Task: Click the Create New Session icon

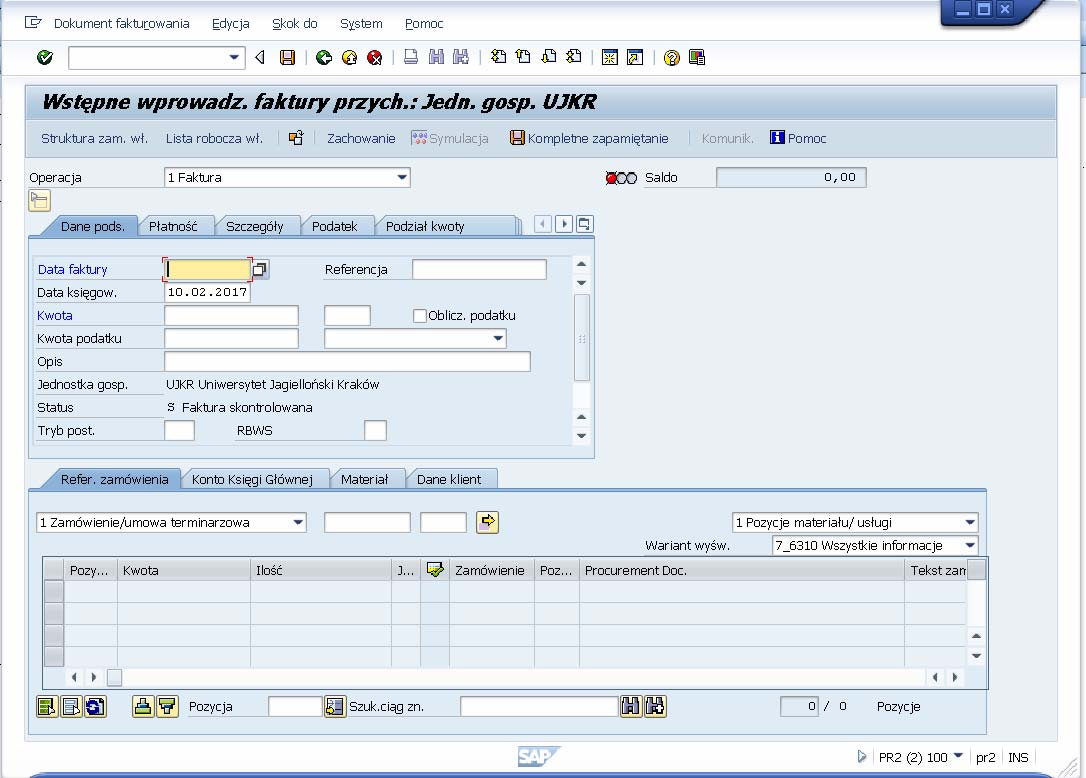Action: 609,58
